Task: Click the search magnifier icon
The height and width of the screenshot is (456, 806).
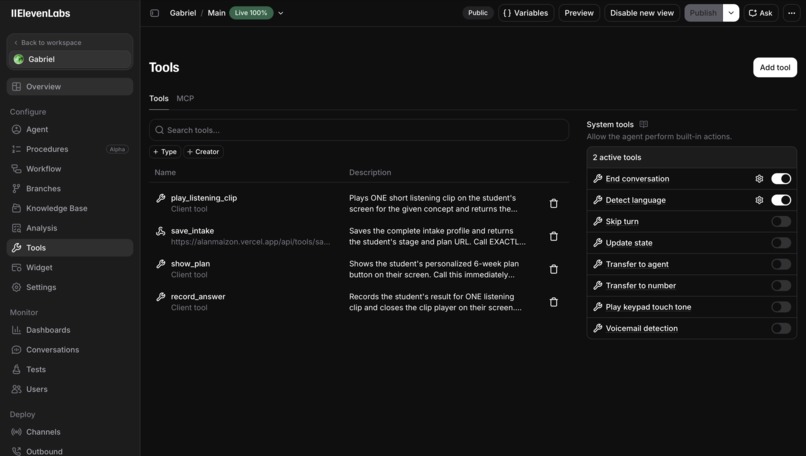Action: coord(159,130)
